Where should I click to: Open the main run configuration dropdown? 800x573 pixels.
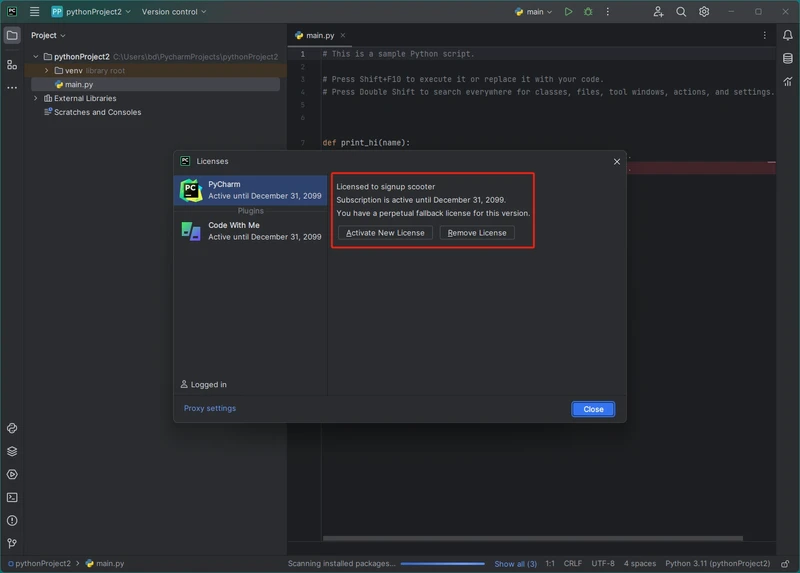coord(534,12)
